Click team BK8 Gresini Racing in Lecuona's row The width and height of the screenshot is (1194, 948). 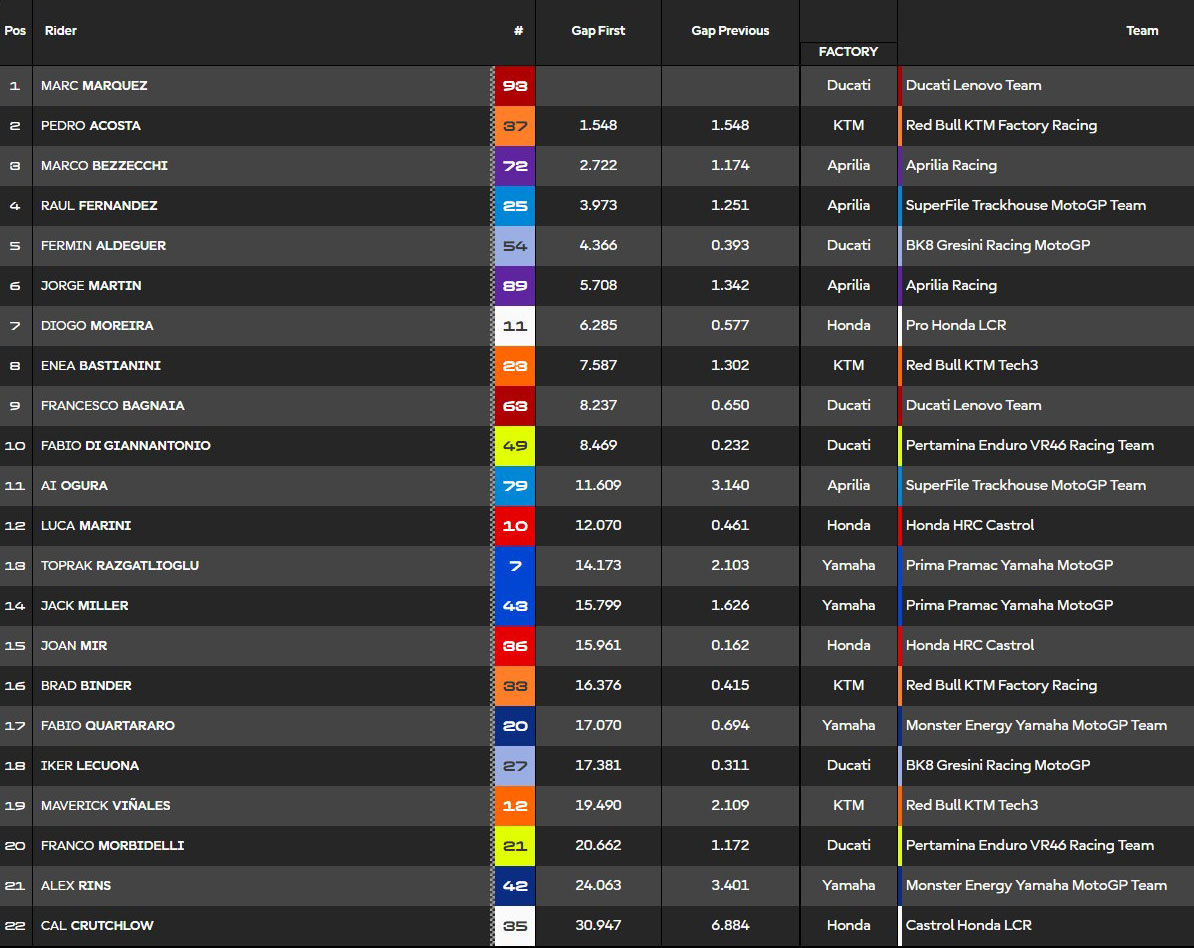[998, 765]
